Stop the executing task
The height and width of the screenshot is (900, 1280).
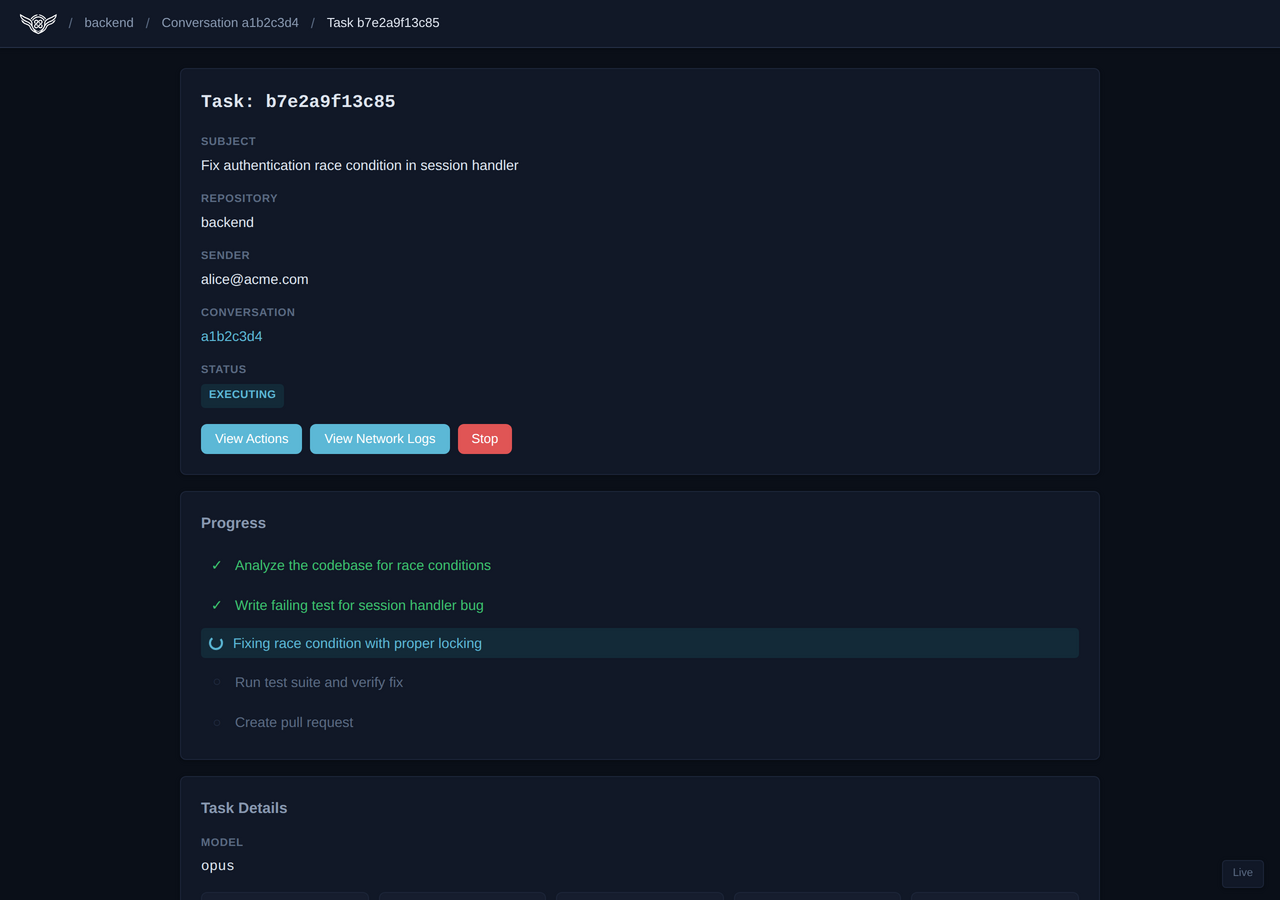(485, 439)
